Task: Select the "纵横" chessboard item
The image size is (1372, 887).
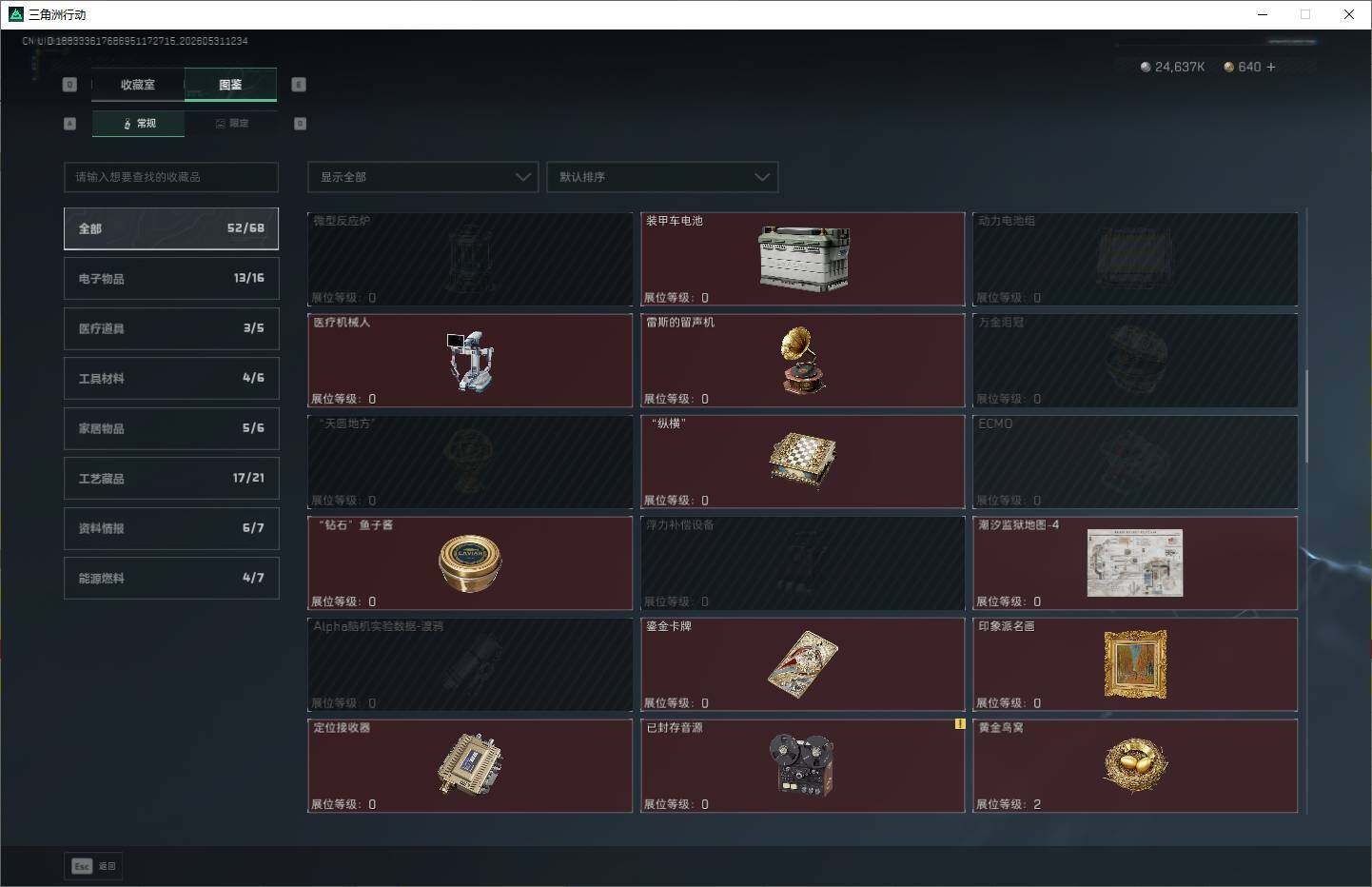Action: pyautogui.click(x=802, y=462)
